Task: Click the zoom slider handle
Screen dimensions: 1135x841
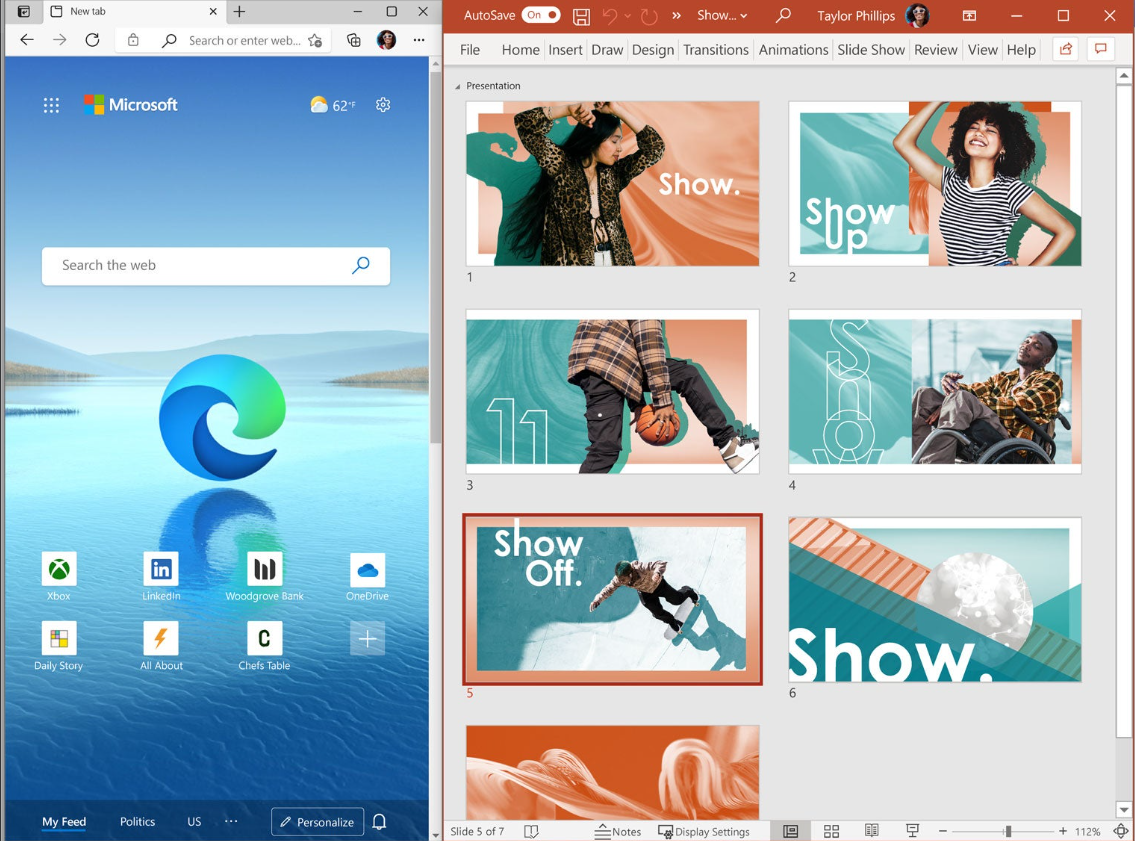Action: point(1008,832)
